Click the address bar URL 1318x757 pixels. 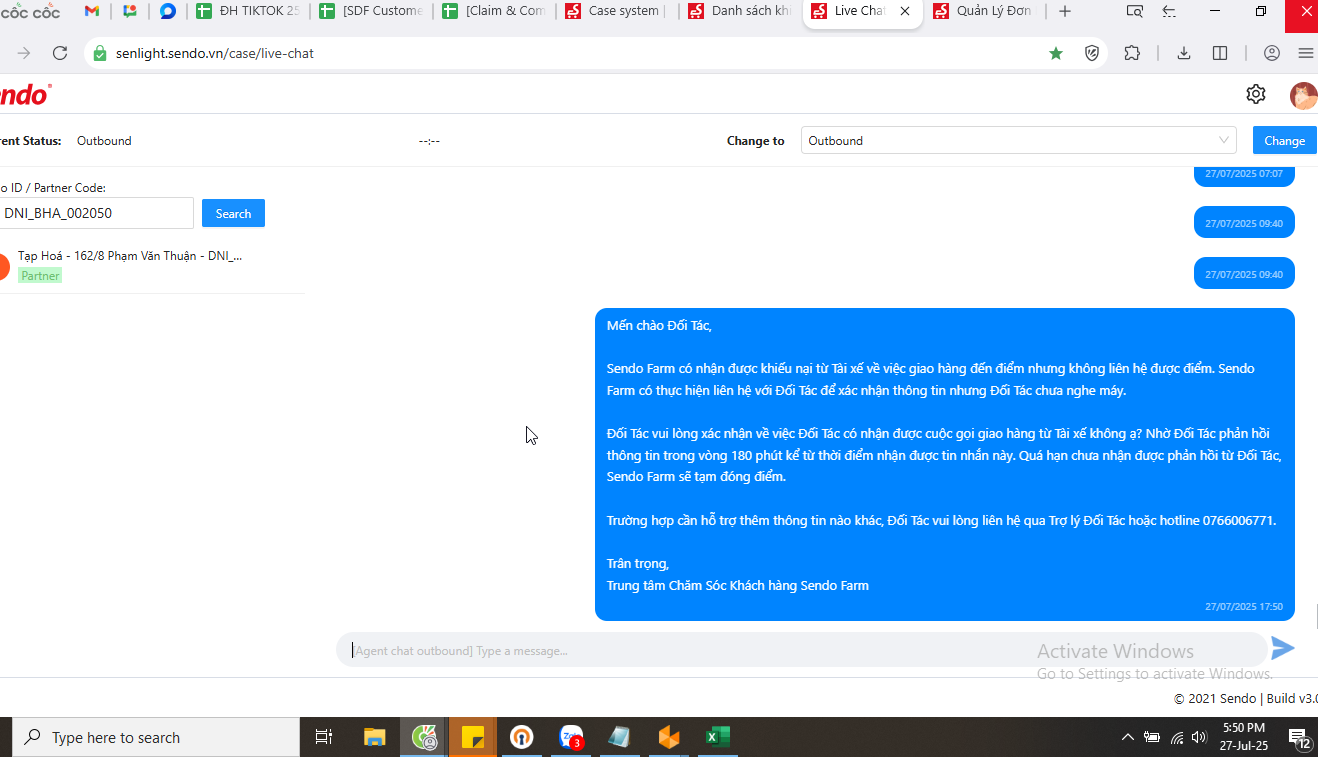click(214, 53)
